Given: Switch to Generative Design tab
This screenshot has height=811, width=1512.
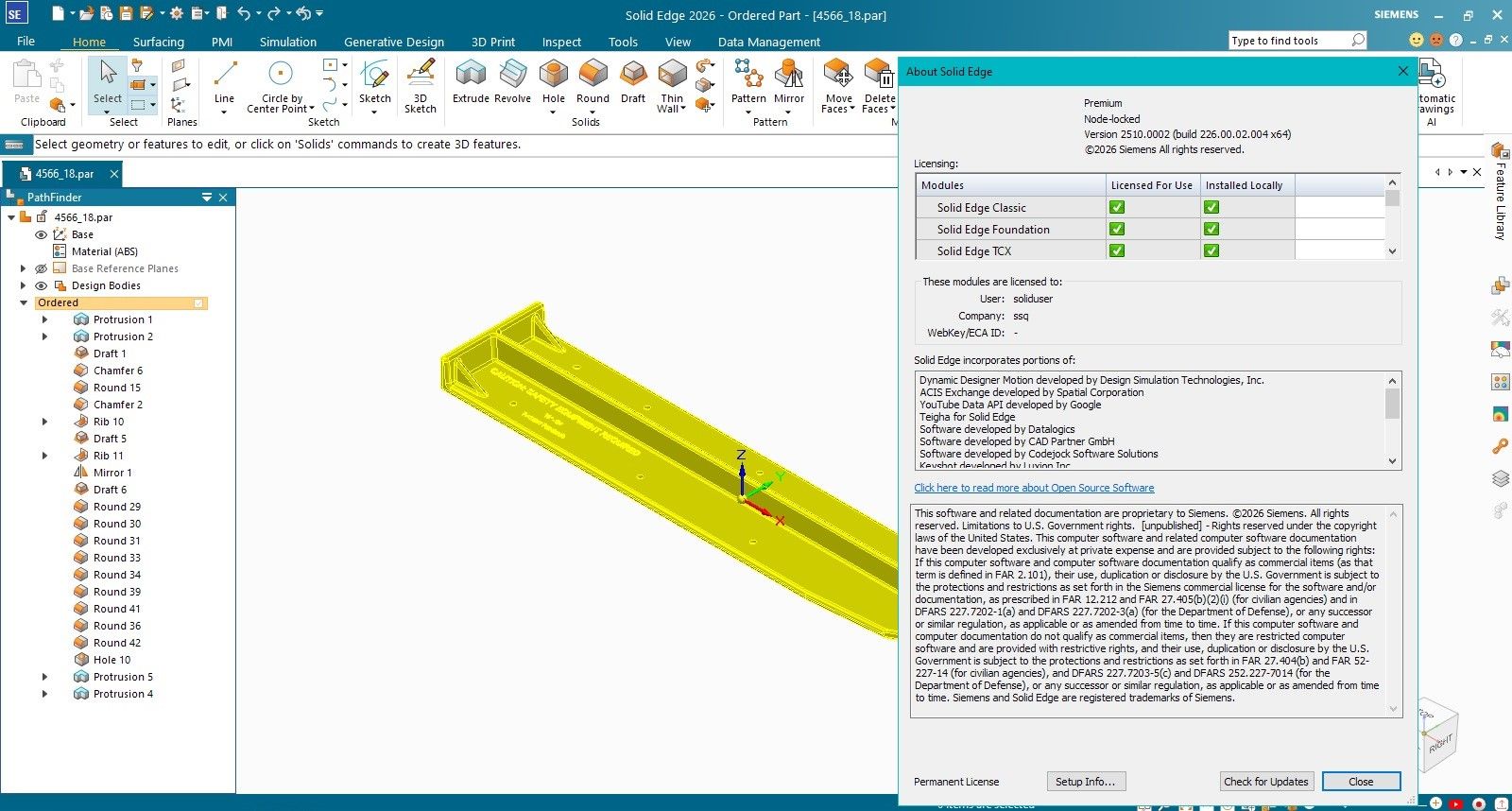Looking at the screenshot, I should click(394, 42).
